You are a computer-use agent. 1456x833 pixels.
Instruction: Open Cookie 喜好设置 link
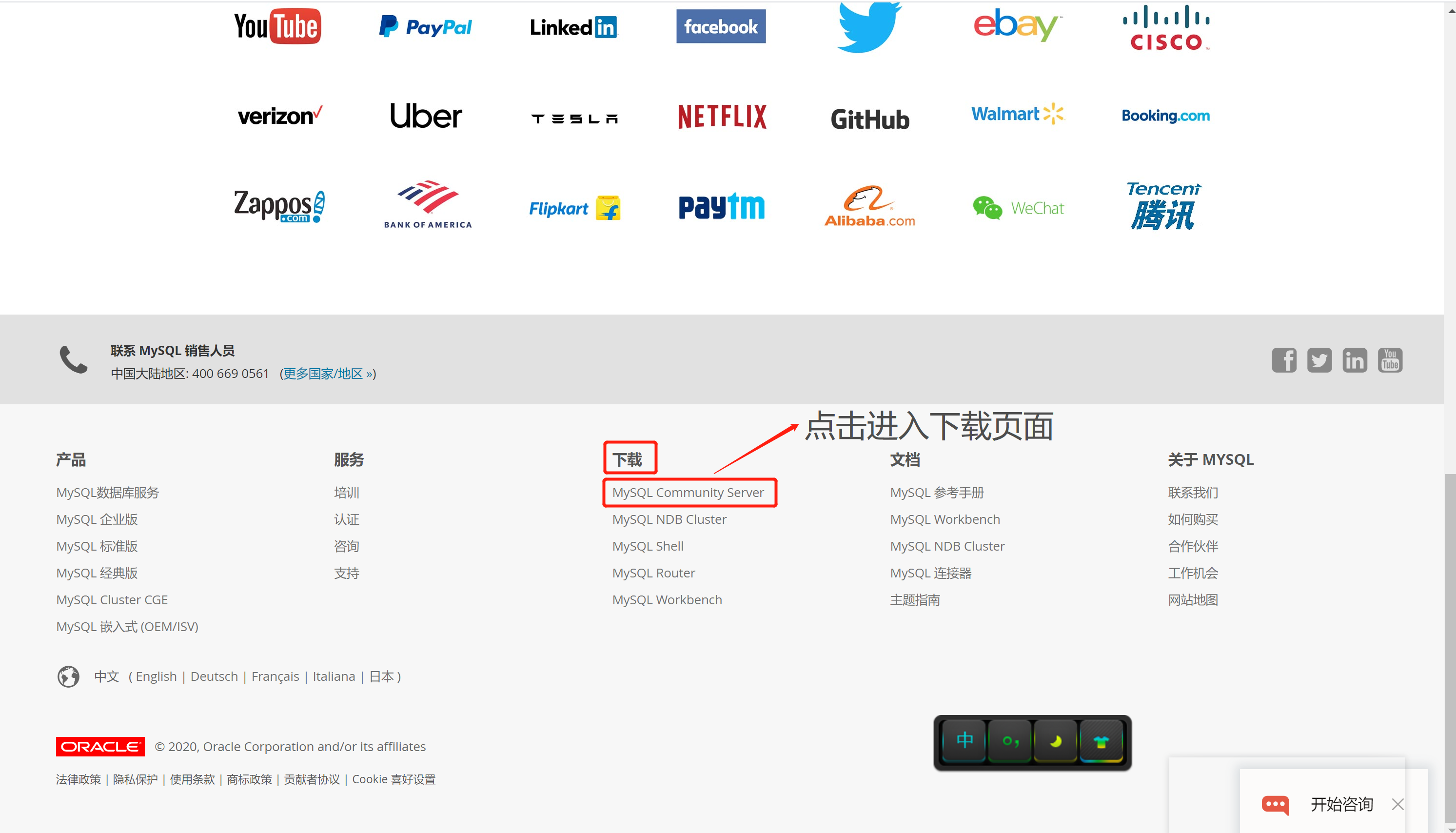click(394, 779)
